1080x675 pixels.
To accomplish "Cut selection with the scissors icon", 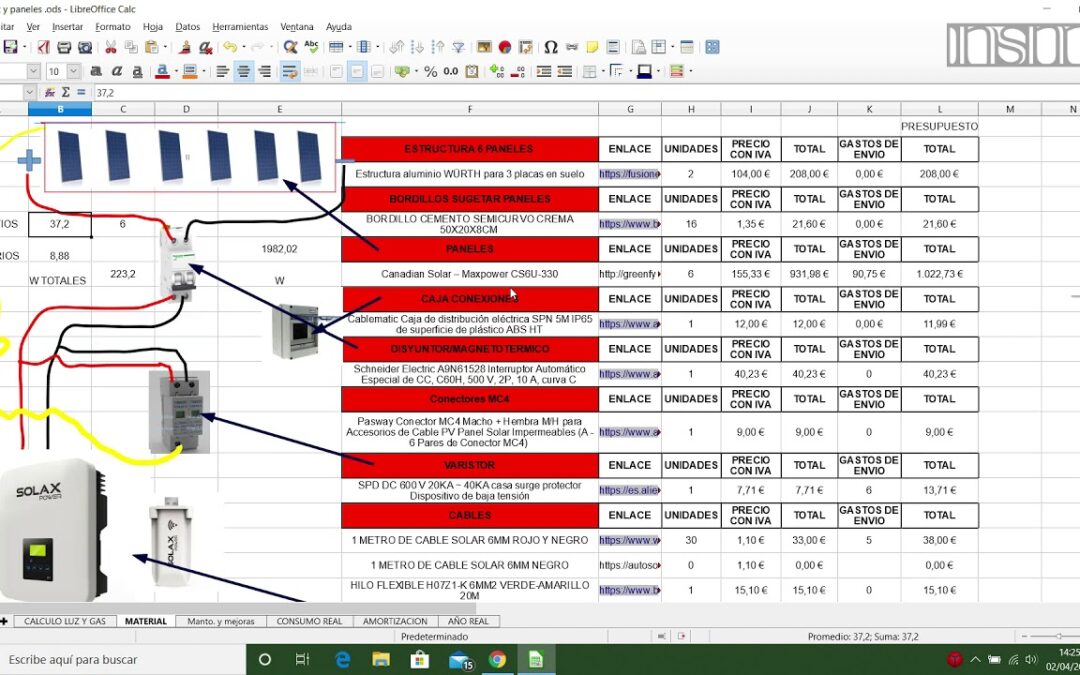I will (x=110, y=47).
